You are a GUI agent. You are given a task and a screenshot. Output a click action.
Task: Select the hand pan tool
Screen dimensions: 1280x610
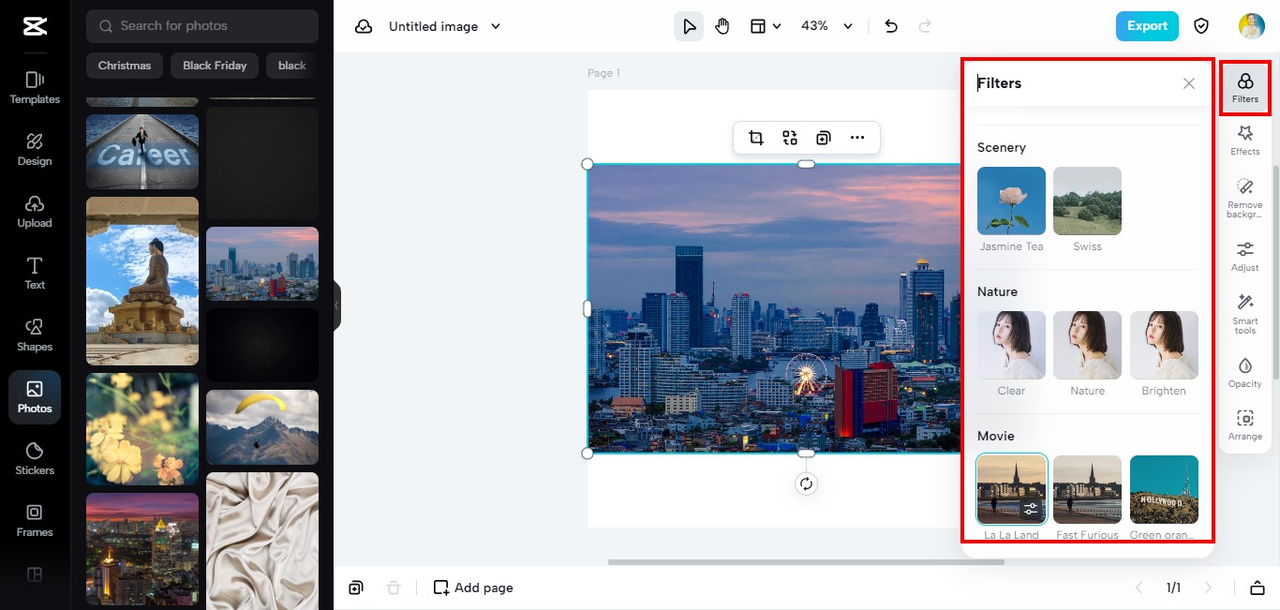(x=722, y=26)
